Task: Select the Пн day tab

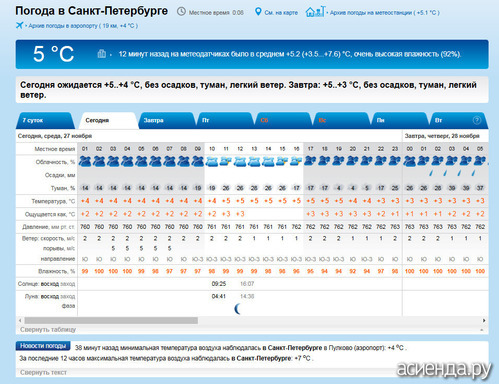Action: point(400,120)
